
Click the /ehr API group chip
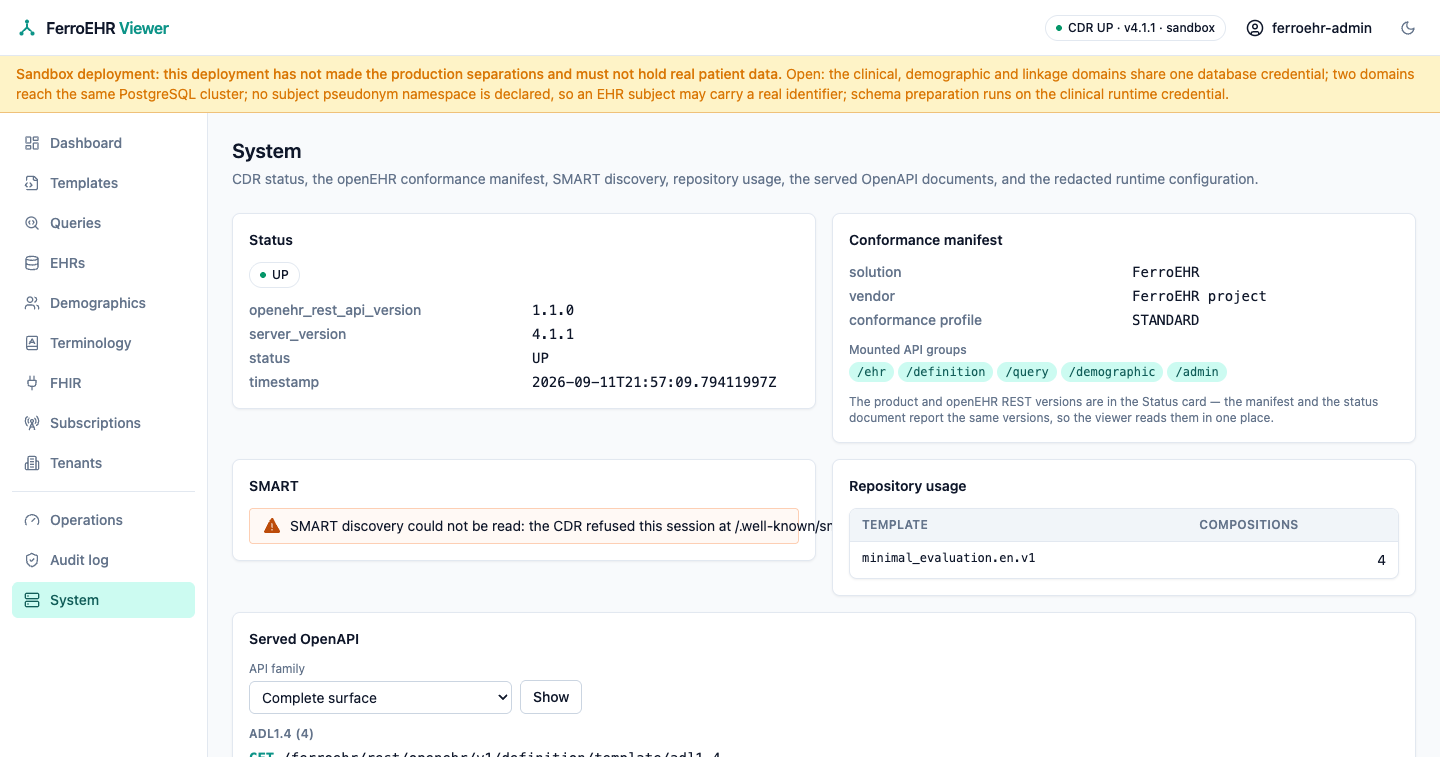click(x=871, y=372)
